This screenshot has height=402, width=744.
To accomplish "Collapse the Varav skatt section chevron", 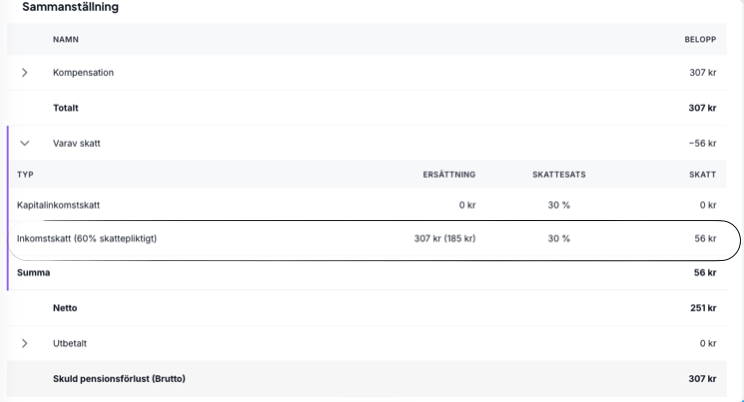I will [25, 143].
